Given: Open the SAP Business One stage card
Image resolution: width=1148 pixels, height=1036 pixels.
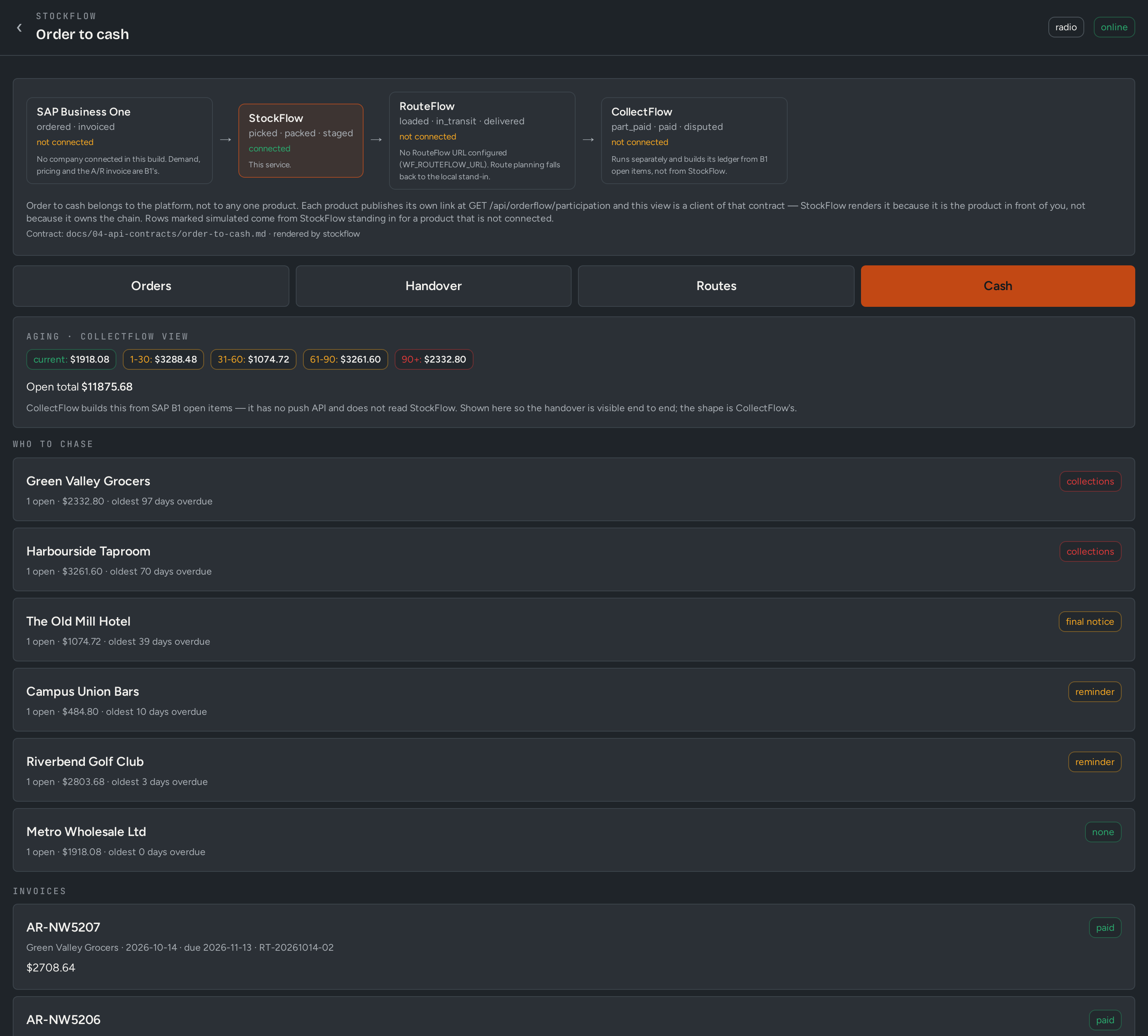Looking at the screenshot, I should (x=120, y=141).
